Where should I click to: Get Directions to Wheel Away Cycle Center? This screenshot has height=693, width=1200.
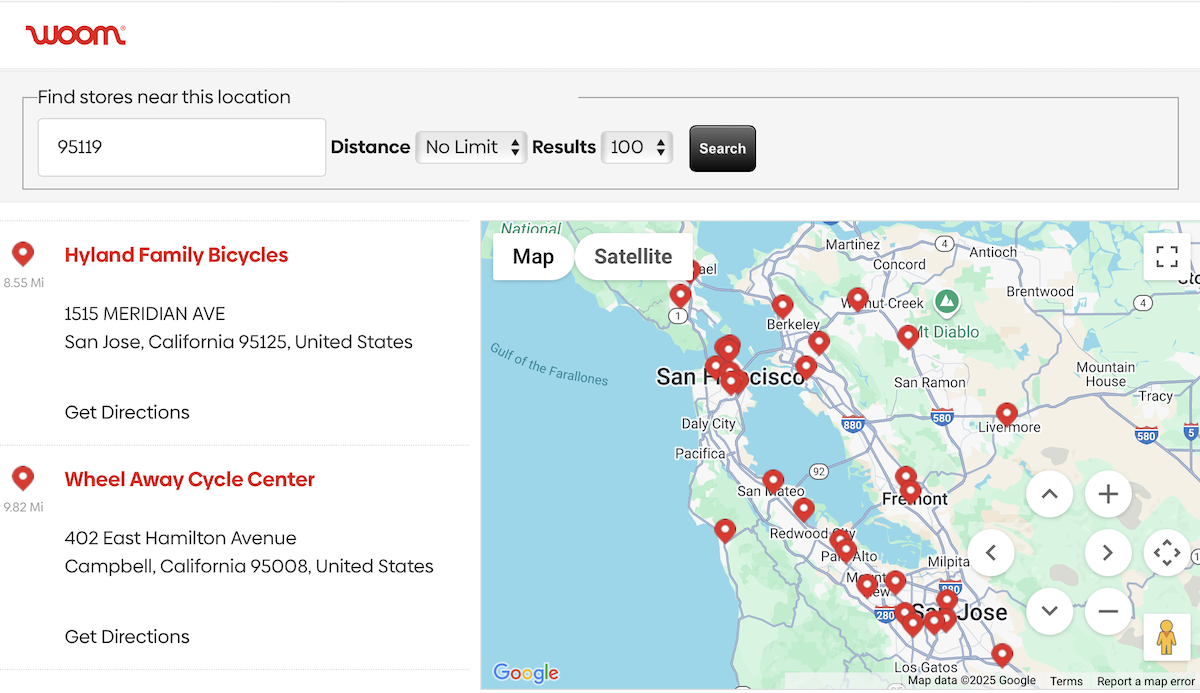click(127, 636)
